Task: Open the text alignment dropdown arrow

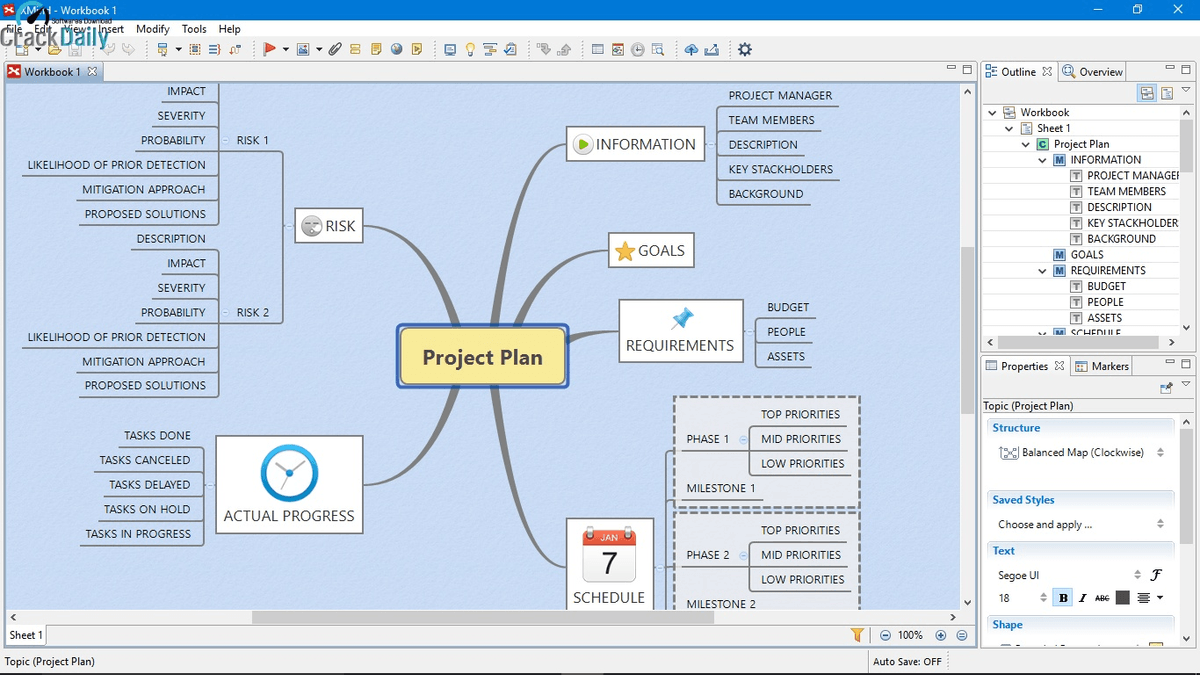Action: pos(1160,598)
